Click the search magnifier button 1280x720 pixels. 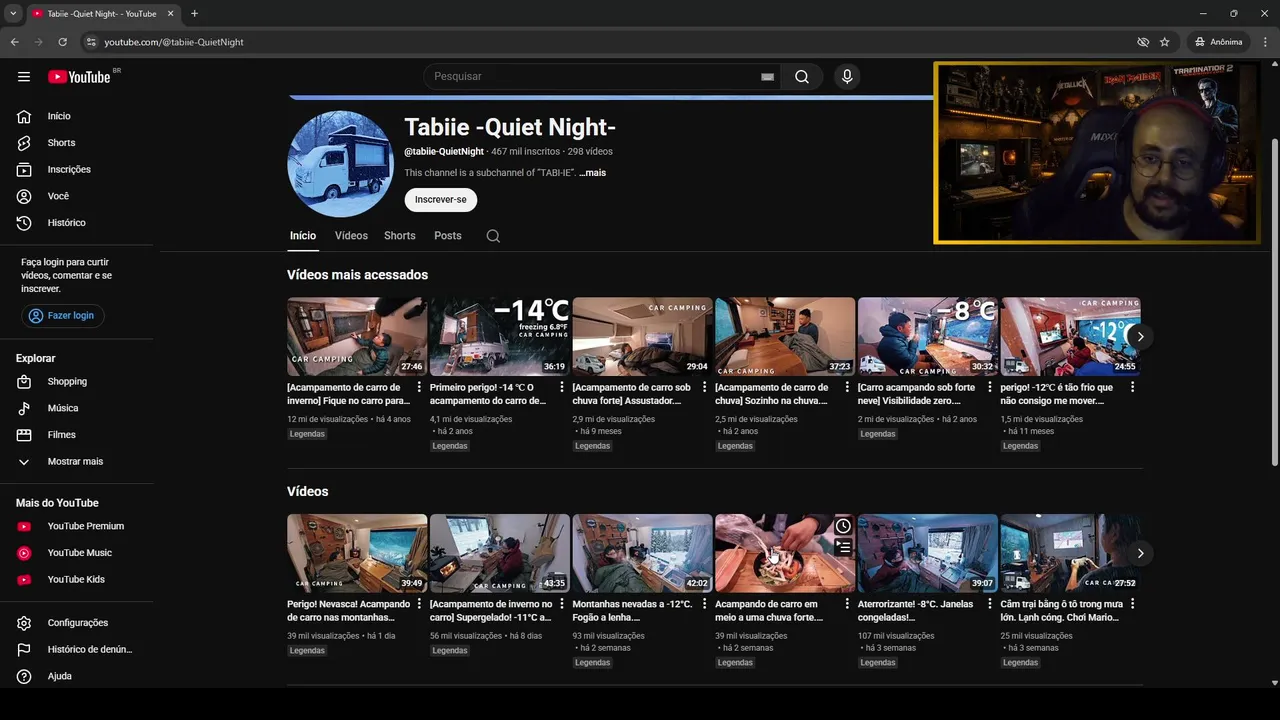pos(802,77)
